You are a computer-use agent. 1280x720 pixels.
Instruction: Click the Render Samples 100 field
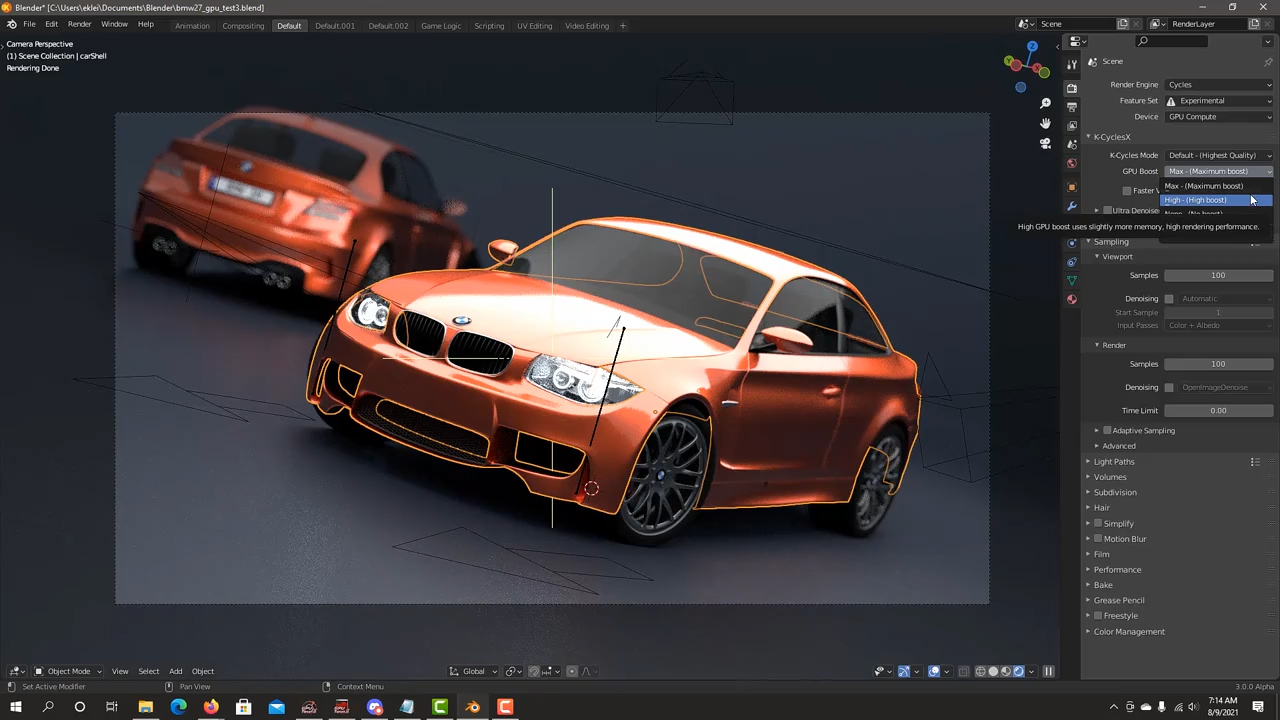pos(1218,364)
